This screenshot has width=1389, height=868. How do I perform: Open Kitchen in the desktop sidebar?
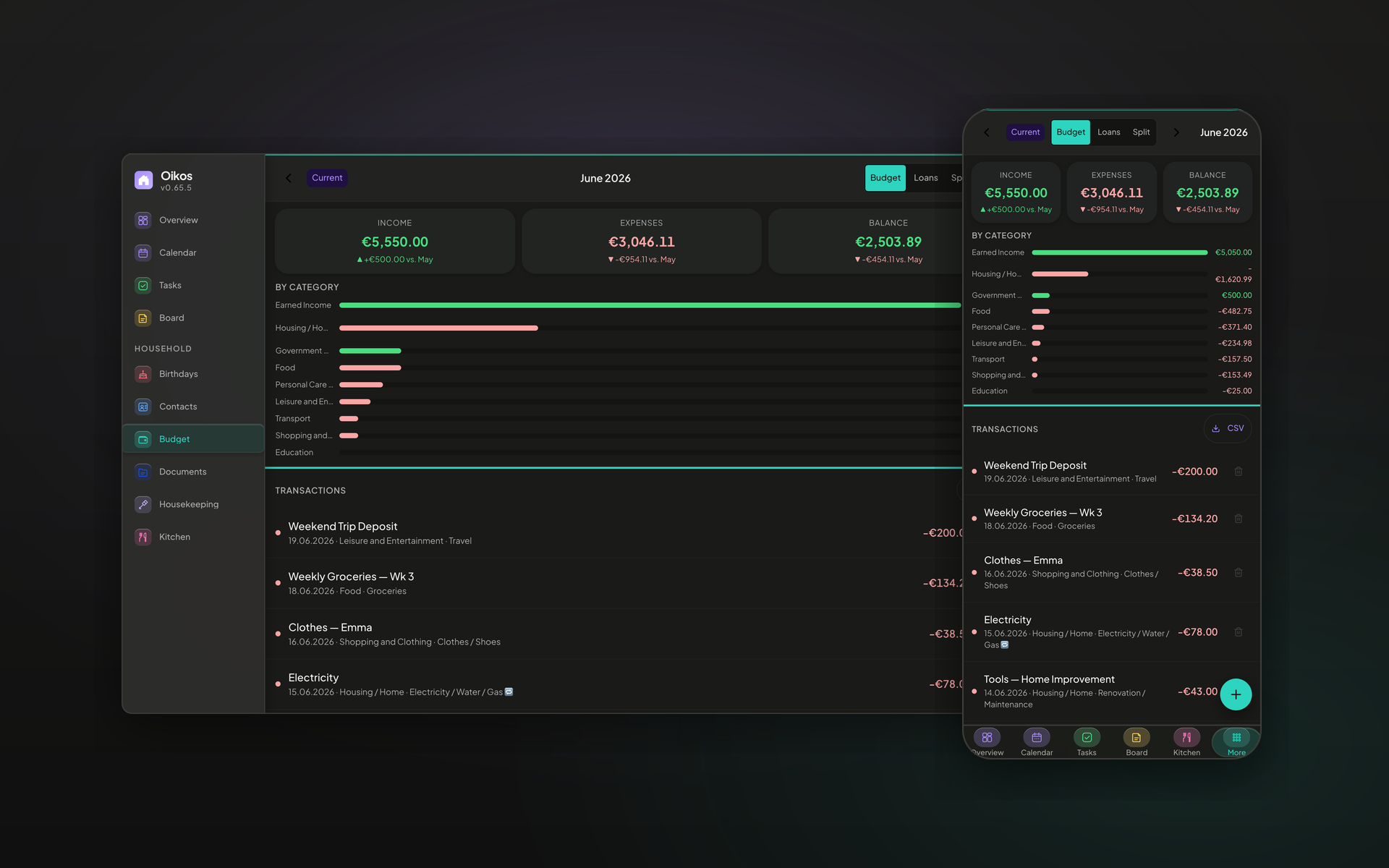point(192,537)
